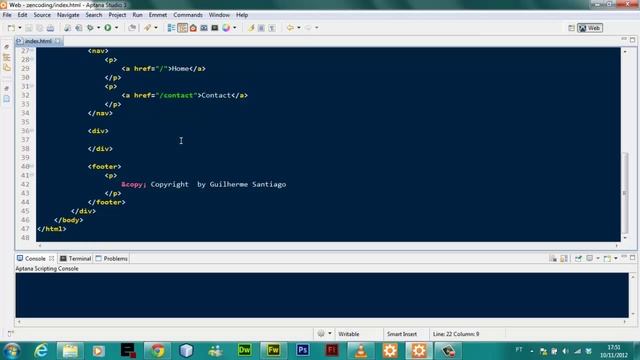Image resolution: width=640 pixels, height=360 pixels.
Task: Click the red house toolbar icon
Action: pyautogui.click(x=193, y=28)
